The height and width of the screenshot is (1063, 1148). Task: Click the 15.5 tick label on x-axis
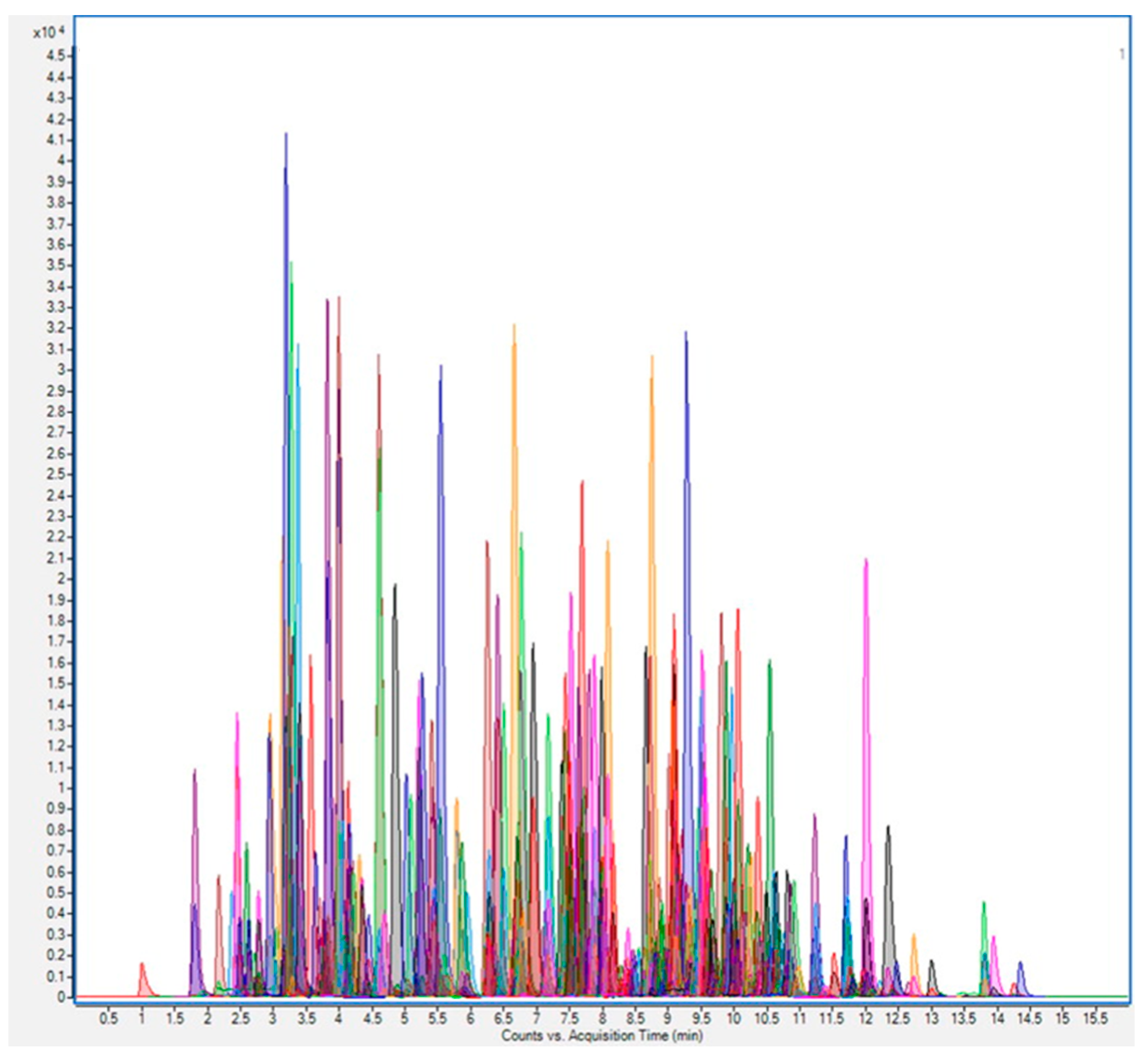pos(1095,1018)
